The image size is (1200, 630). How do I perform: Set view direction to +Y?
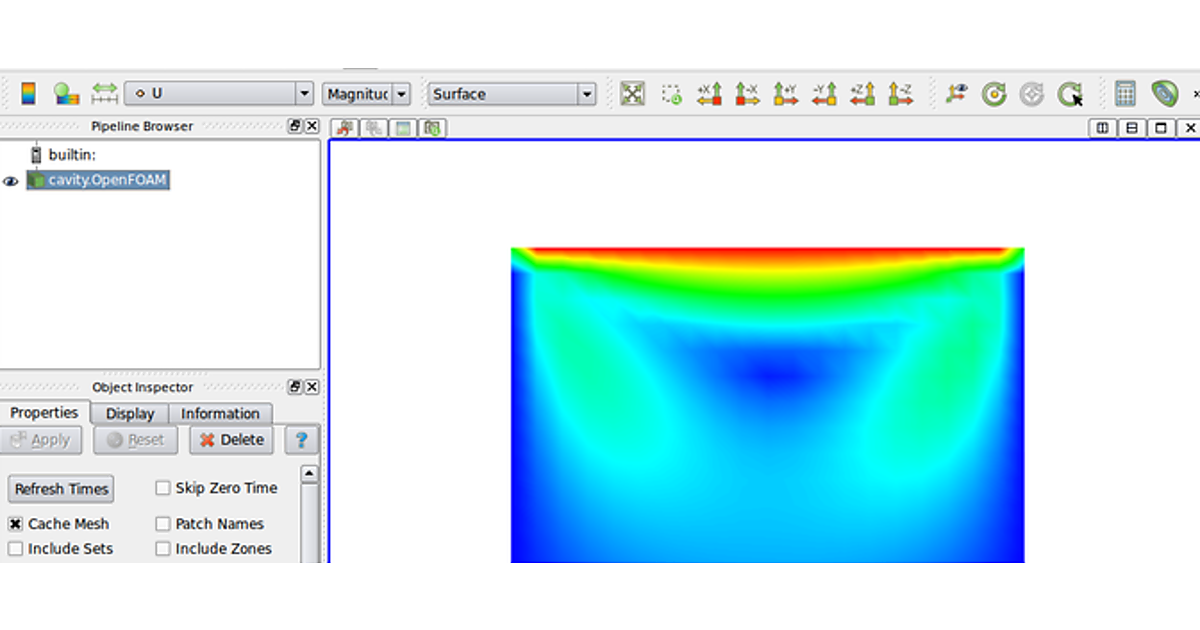tap(786, 94)
